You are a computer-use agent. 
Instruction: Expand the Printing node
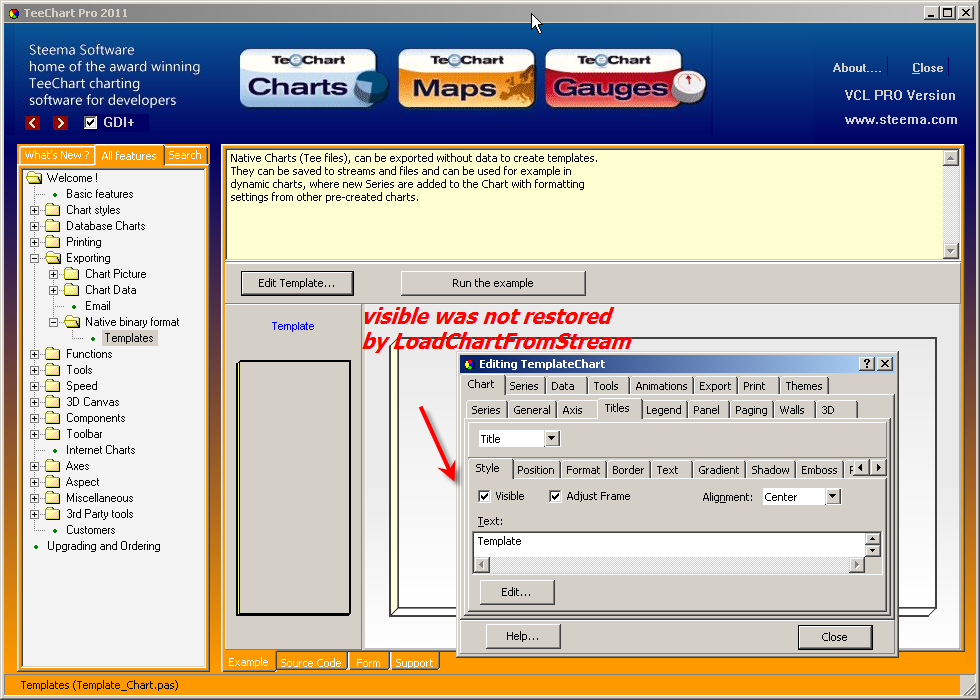click(35, 242)
